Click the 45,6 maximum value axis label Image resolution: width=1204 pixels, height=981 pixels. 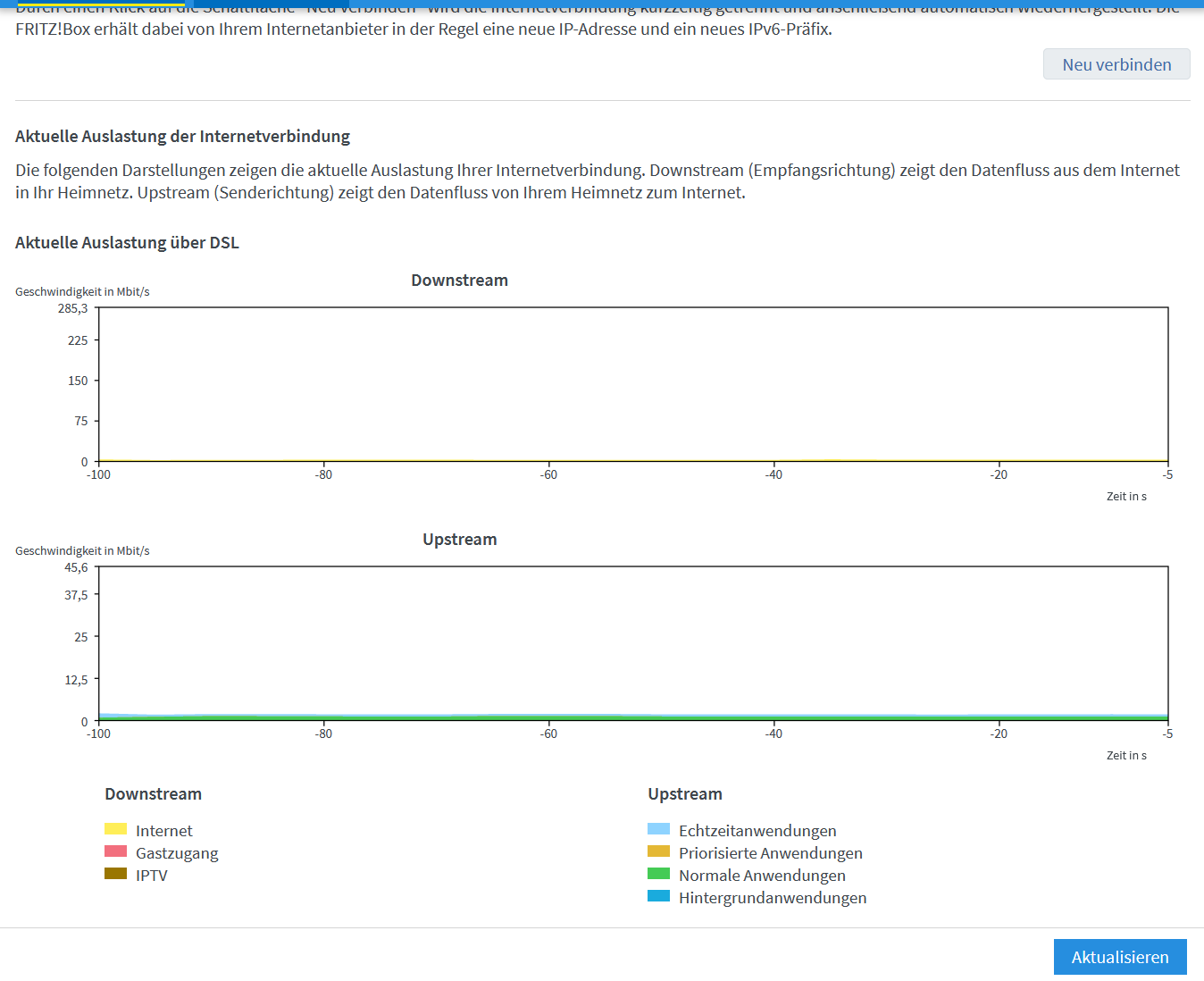click(76, 567)
